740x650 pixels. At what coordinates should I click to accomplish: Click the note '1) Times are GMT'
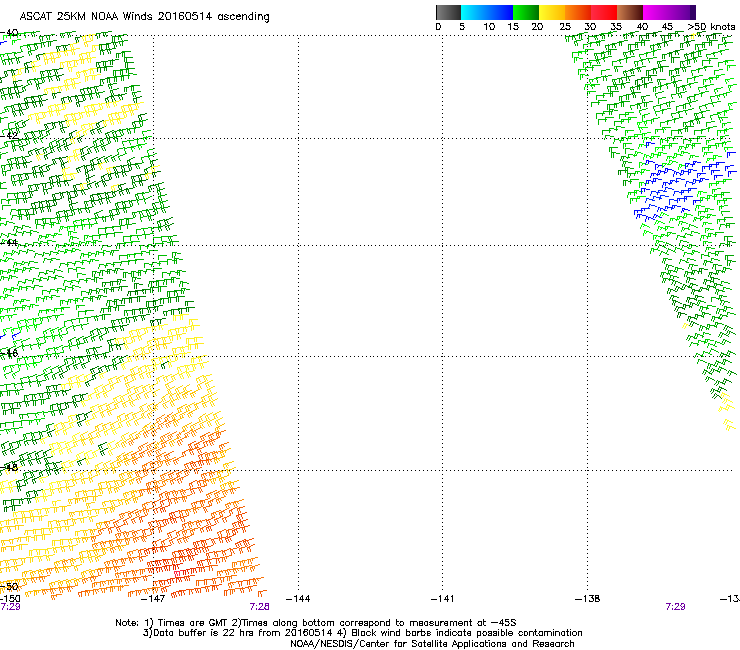186,623
